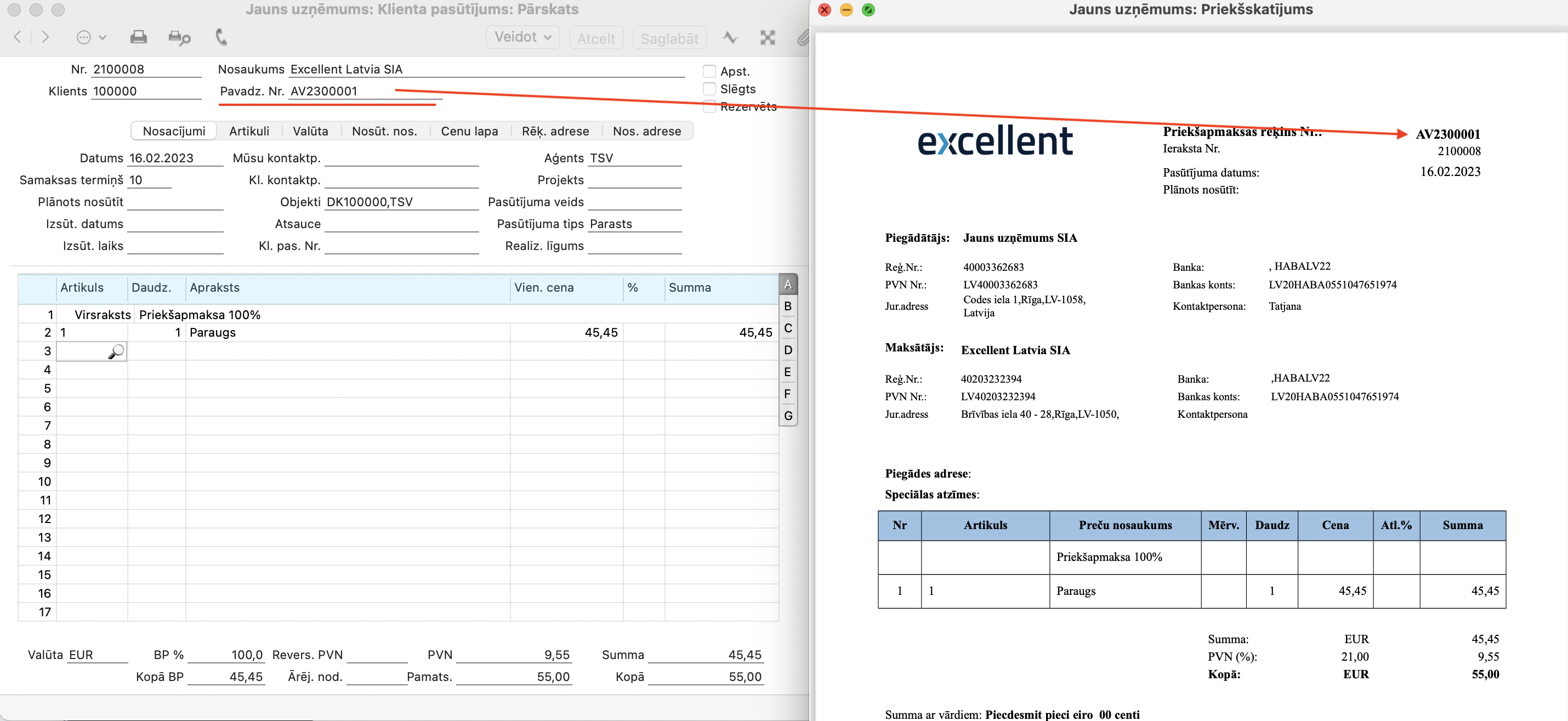This screenshot has height=721, width=1568.
Task: Open article search magnifier in row 3
Action: tap(116, 351)
